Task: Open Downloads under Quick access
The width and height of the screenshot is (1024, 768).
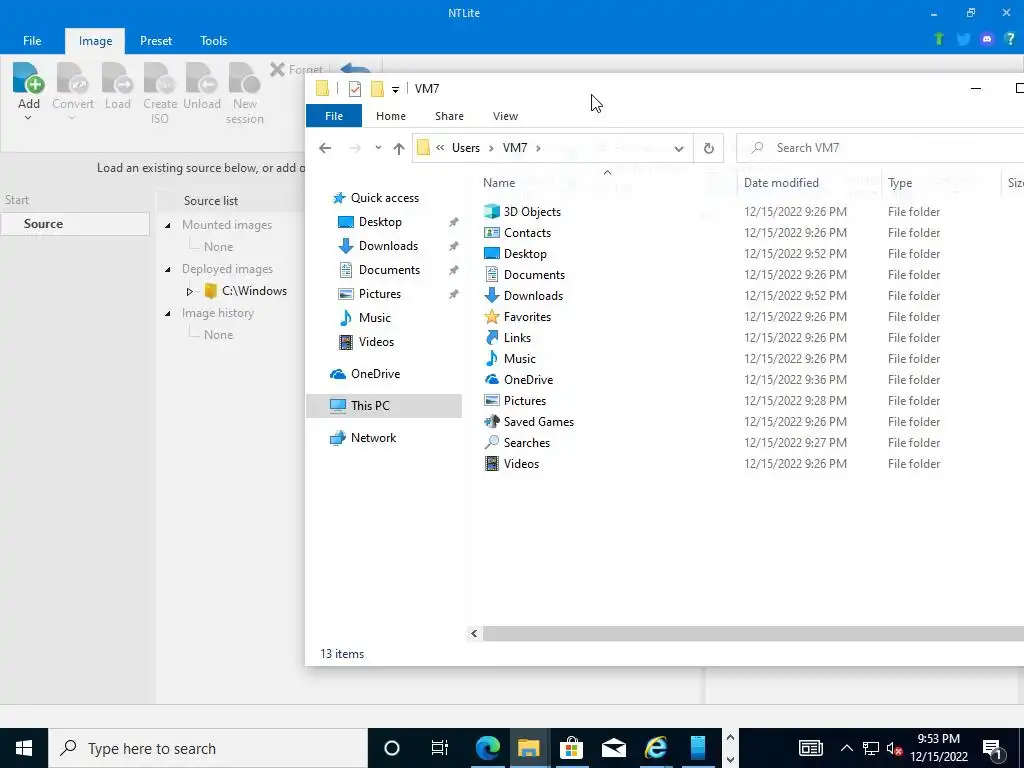Action: point(388,246)
